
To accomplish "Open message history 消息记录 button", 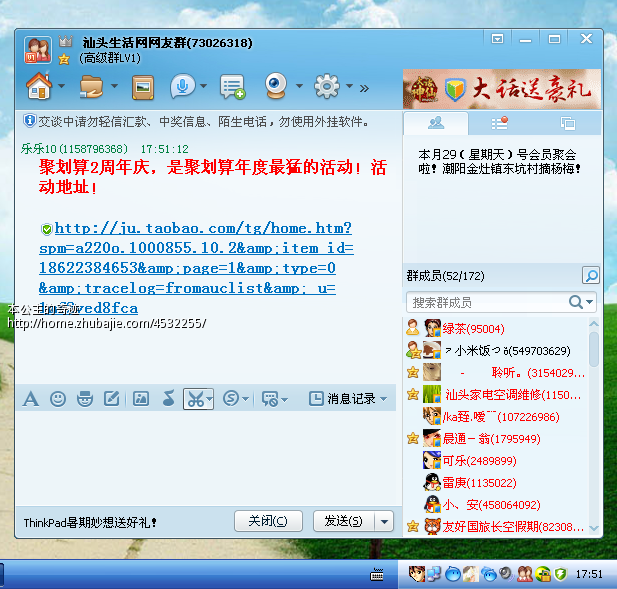I will (342, 399).
